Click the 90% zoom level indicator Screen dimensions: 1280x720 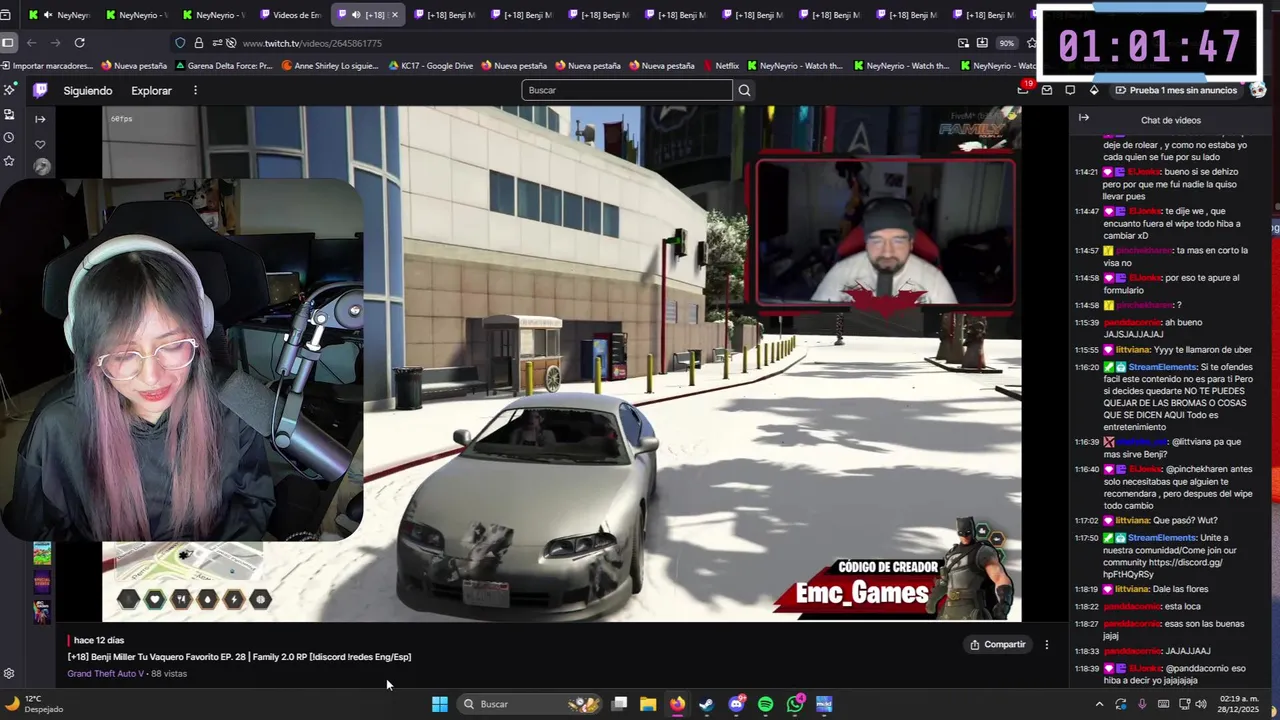pyautogui.click(x=1006, y=43)
